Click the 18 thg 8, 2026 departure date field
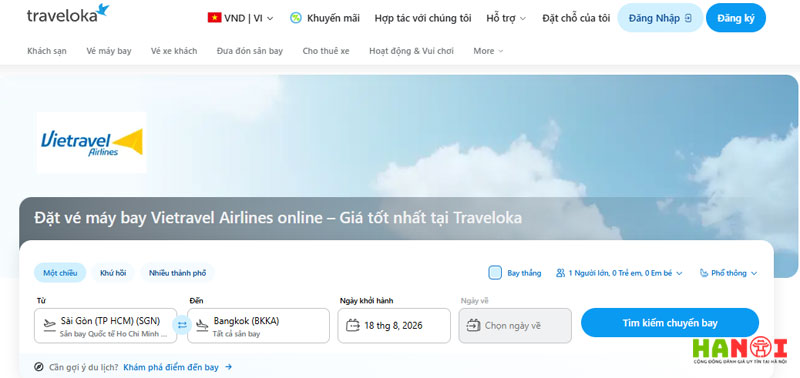This screenshot has width=800, height=378. tap(394, 325)
